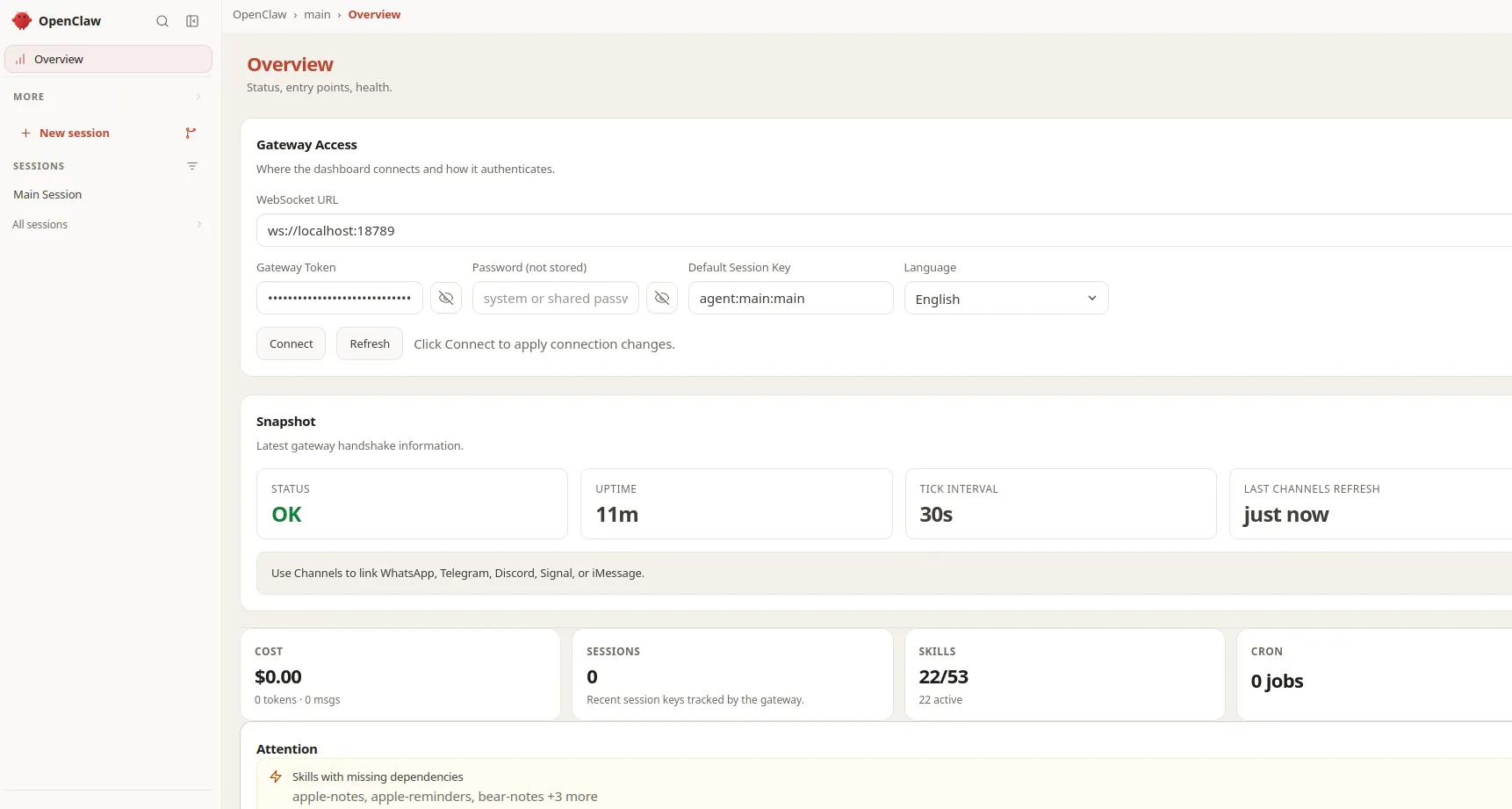Click OpenClaw breadcrumb
1512x809 pixels.
click(x=260, y=15)
